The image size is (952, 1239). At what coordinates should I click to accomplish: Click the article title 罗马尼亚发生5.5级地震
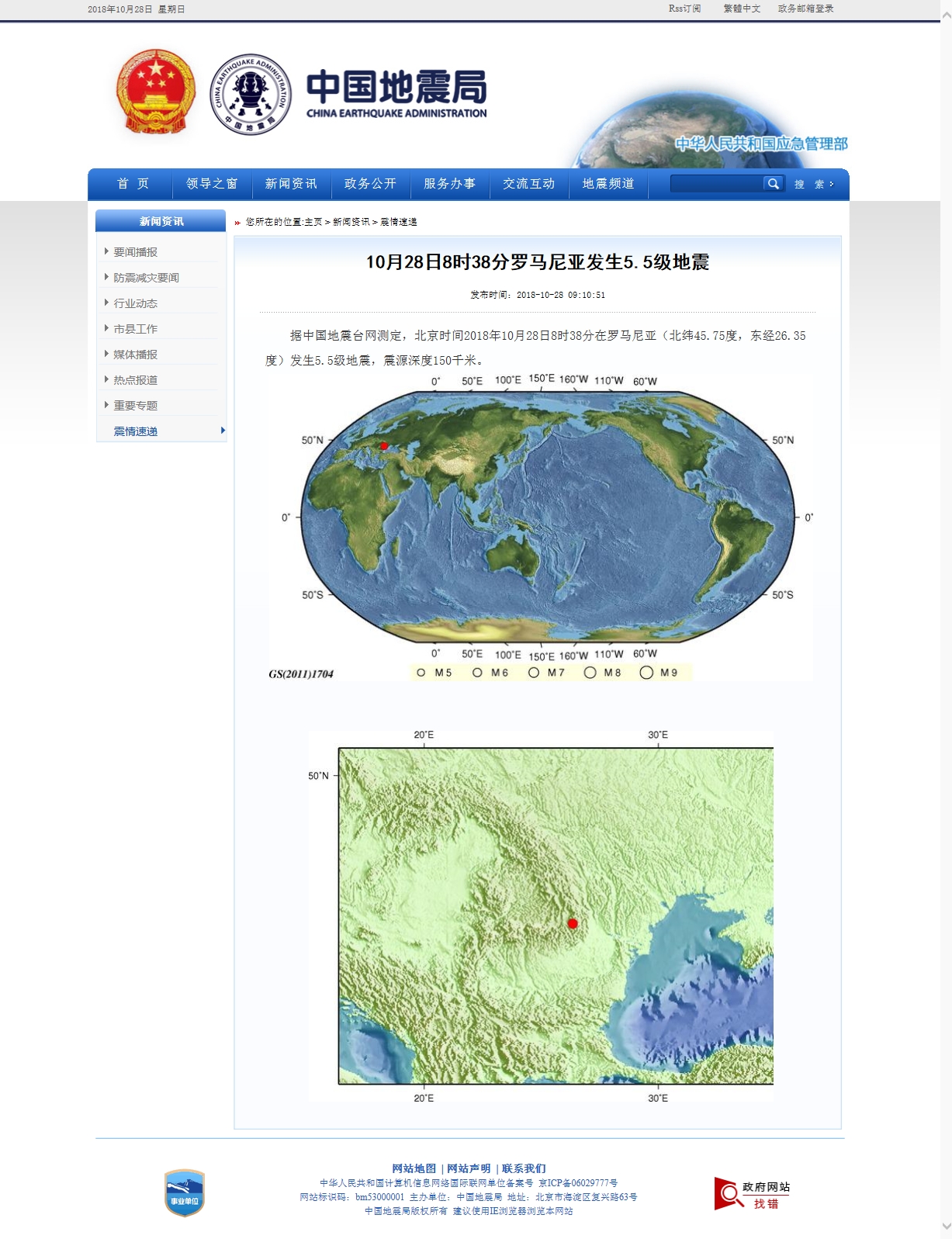pyautogui.click(x=538, y=262)
